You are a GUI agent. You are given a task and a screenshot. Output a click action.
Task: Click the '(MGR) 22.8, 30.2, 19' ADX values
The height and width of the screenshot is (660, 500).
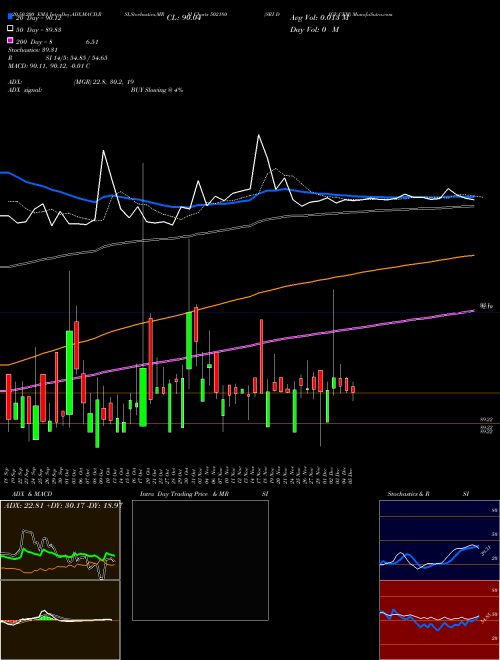pyautogui.click(x=104, y=82)
